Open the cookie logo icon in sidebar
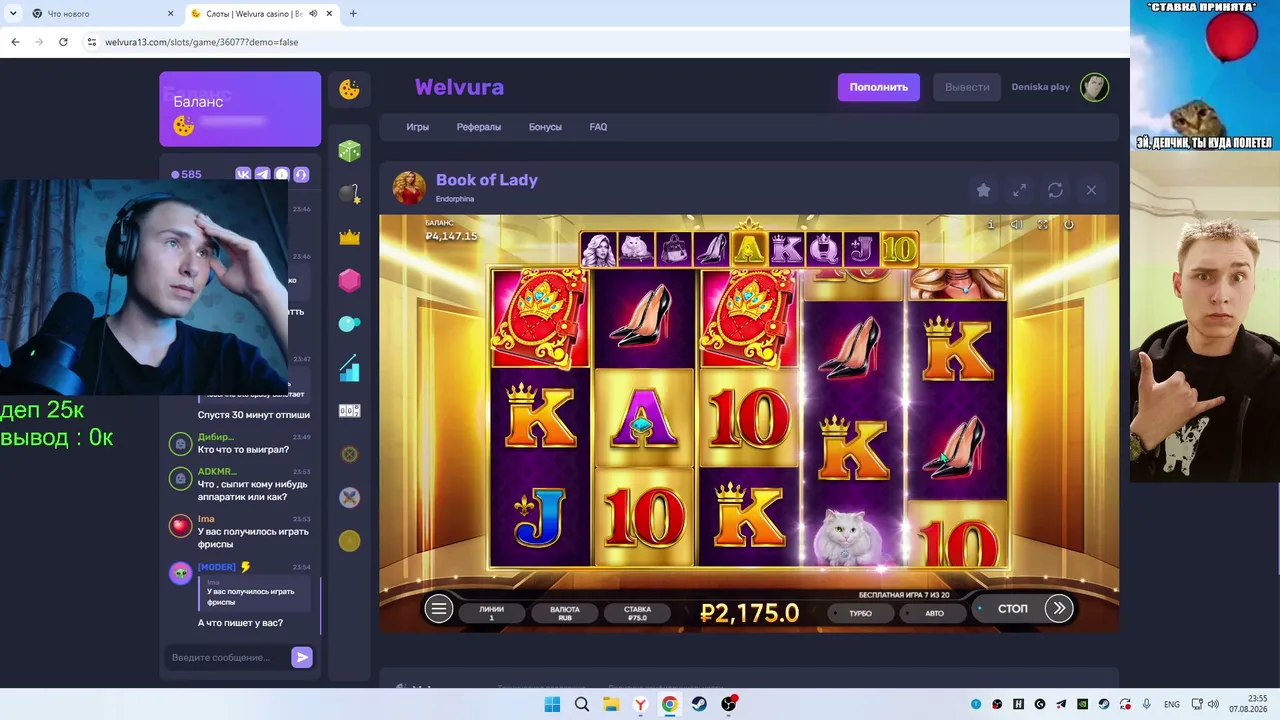 [x=349, y=90]
